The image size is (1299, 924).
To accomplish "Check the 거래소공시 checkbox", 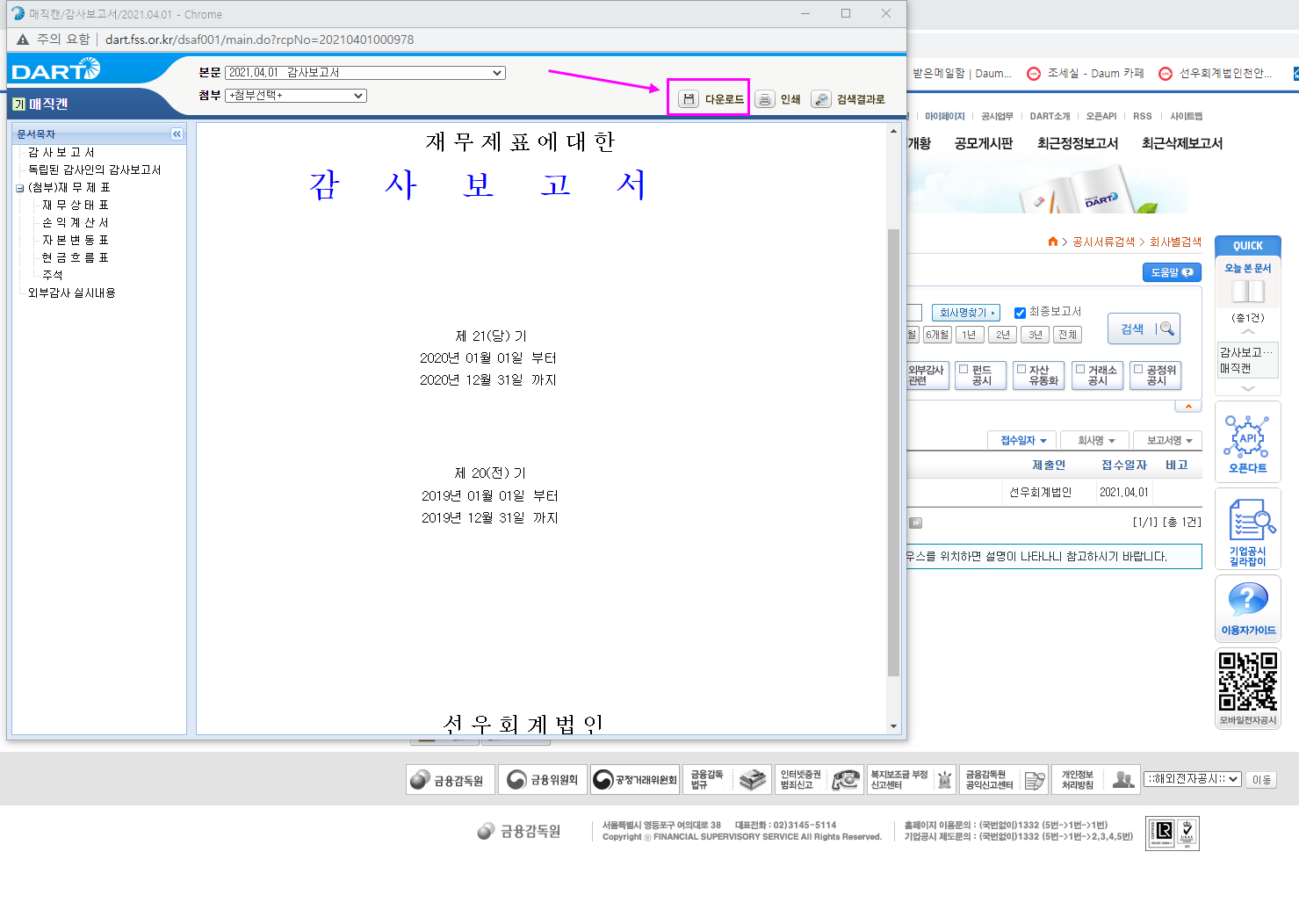I will coord(1080,370).
